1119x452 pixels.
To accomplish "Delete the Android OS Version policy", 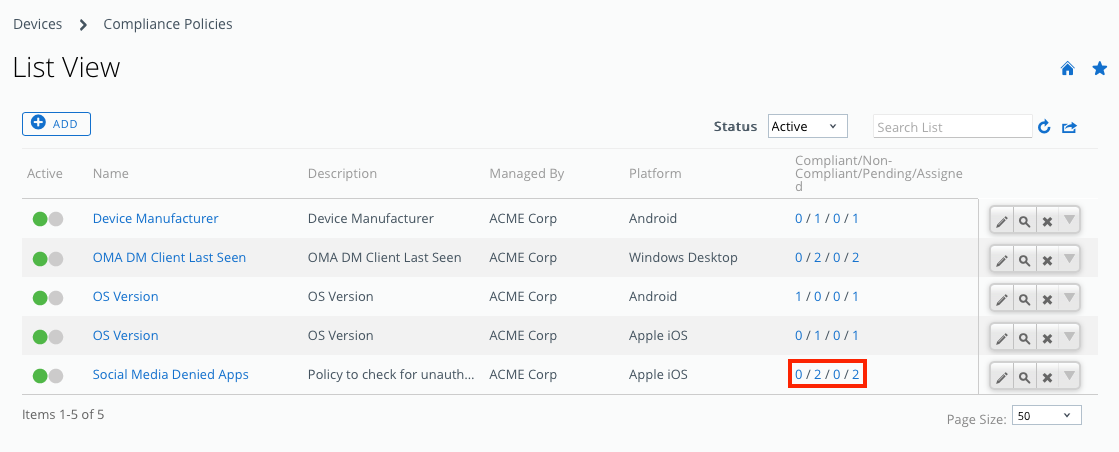I will pos(1047,299).
